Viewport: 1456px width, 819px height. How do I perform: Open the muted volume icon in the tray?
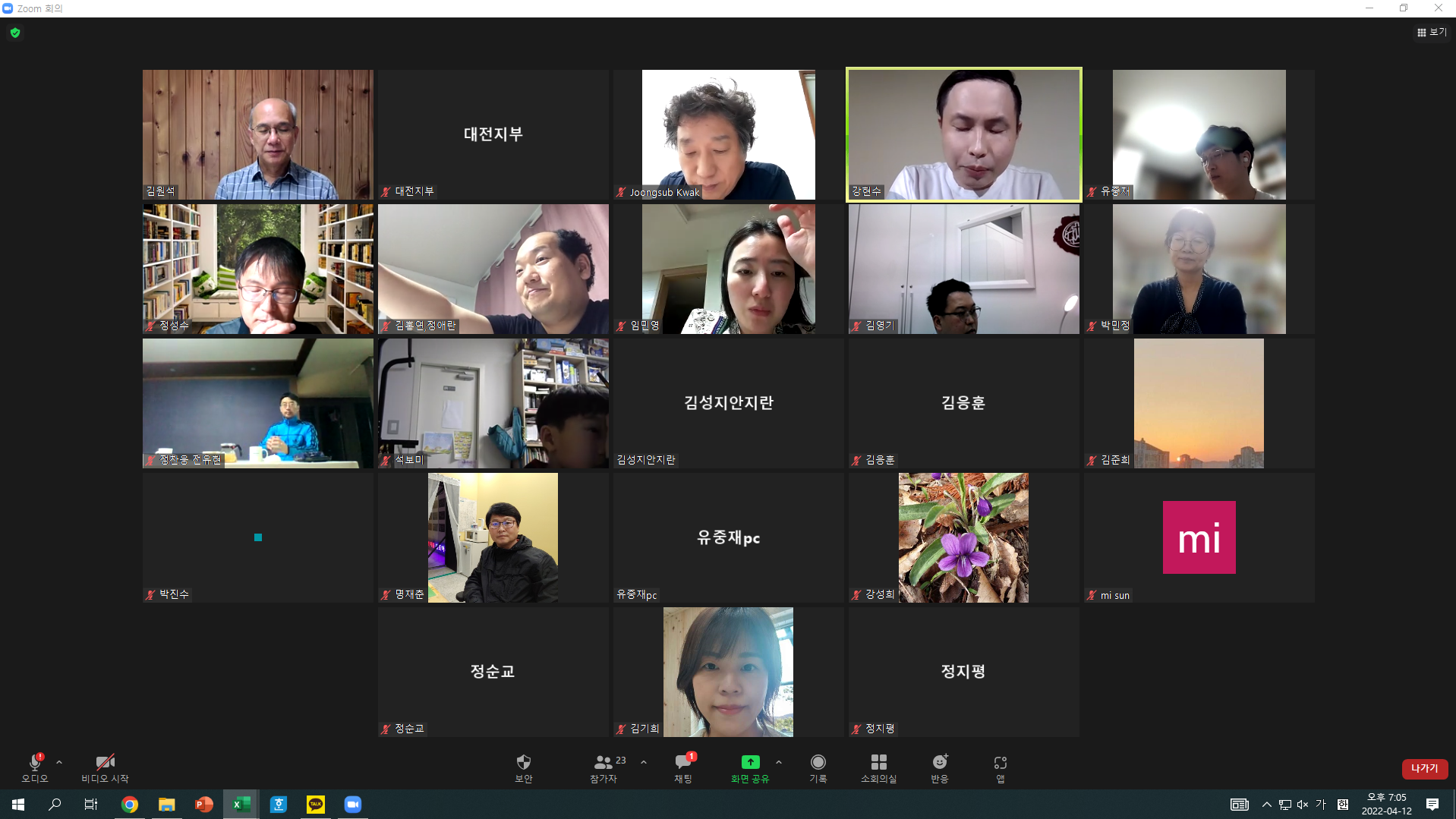1303,805
